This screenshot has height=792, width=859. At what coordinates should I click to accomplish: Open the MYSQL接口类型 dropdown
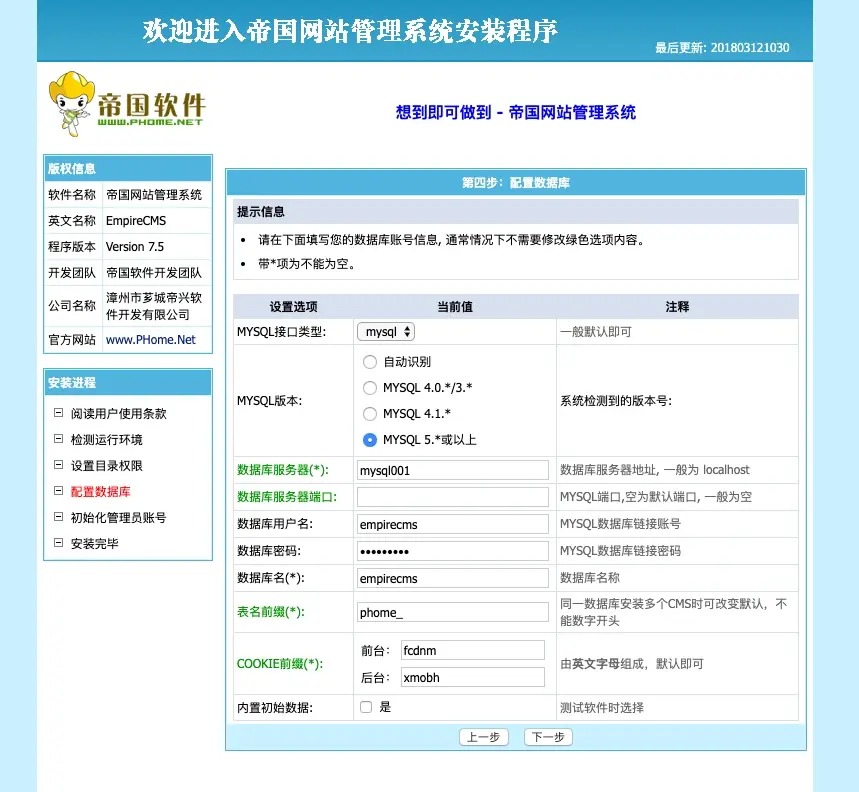pos(386,331)
